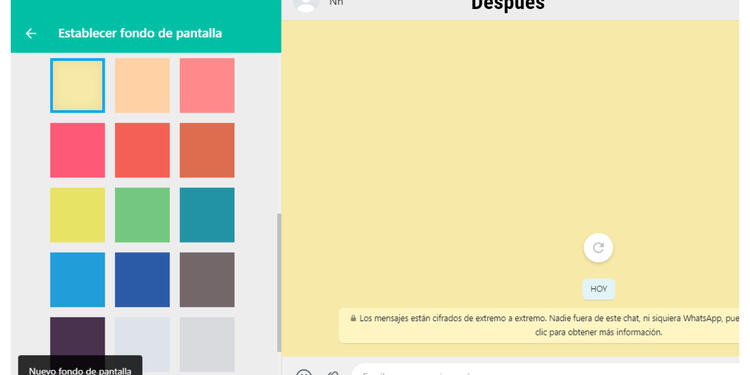Set the brownish gray wallpaper color
Viewport: 750px width, 375px height.
point(207,280)
